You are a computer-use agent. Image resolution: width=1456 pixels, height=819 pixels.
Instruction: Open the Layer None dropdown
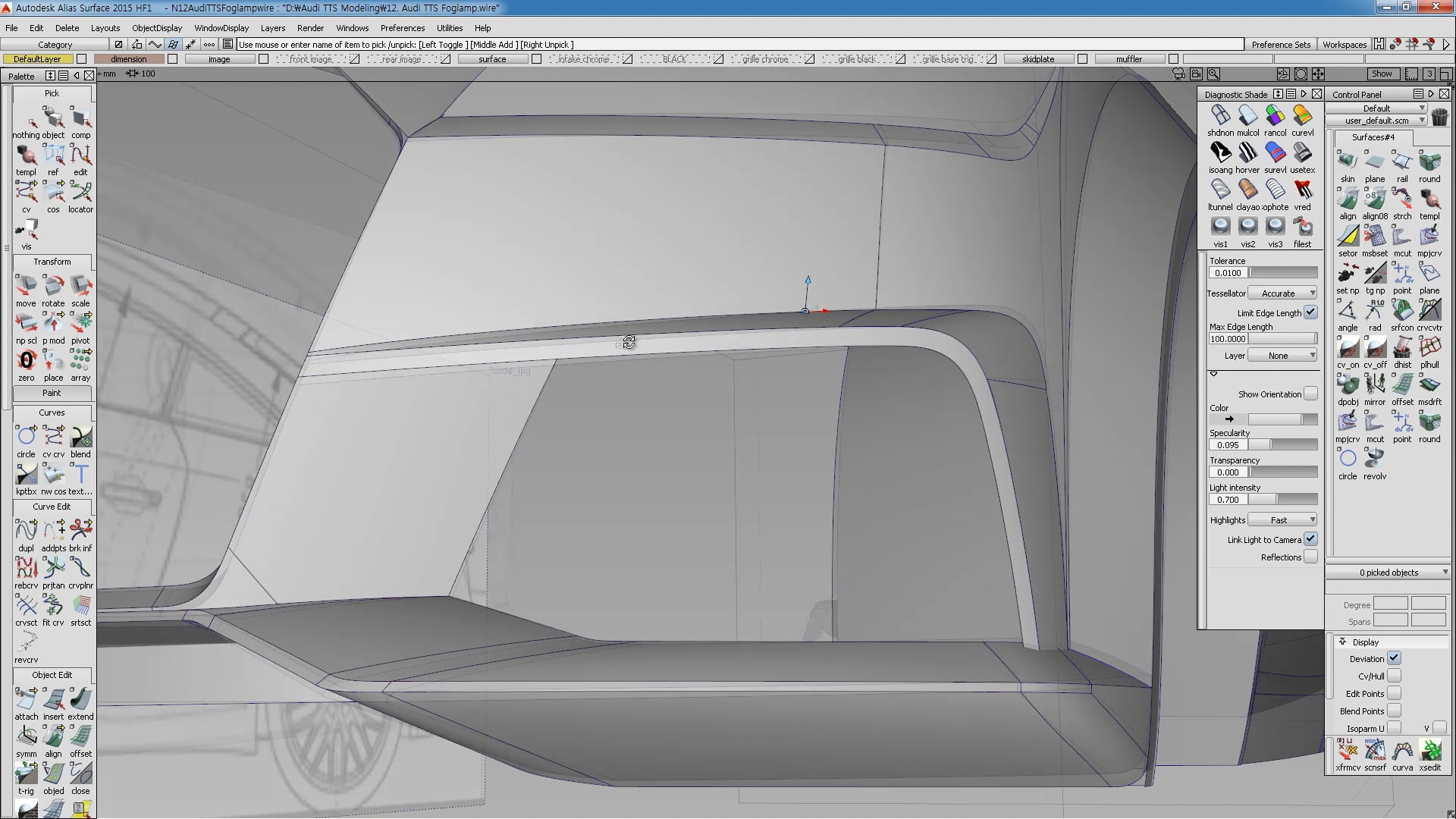tap(1283, 356)
